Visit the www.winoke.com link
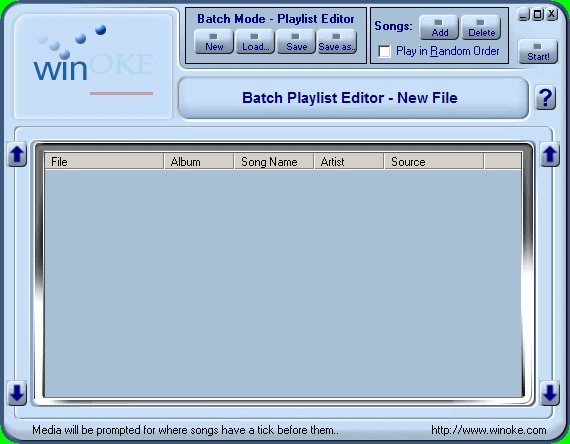The image size is (570, 444). (x=489, y=430)
